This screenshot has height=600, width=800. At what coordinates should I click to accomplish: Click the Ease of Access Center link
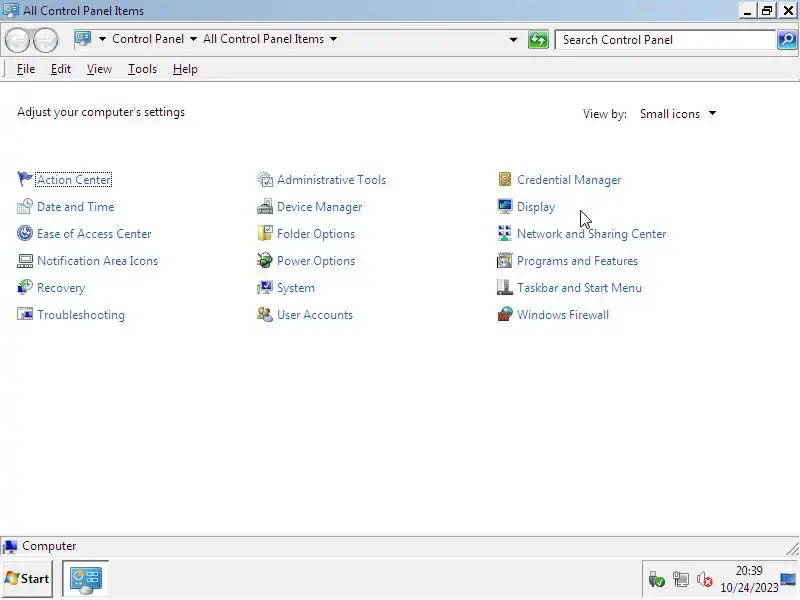[94, 234]
